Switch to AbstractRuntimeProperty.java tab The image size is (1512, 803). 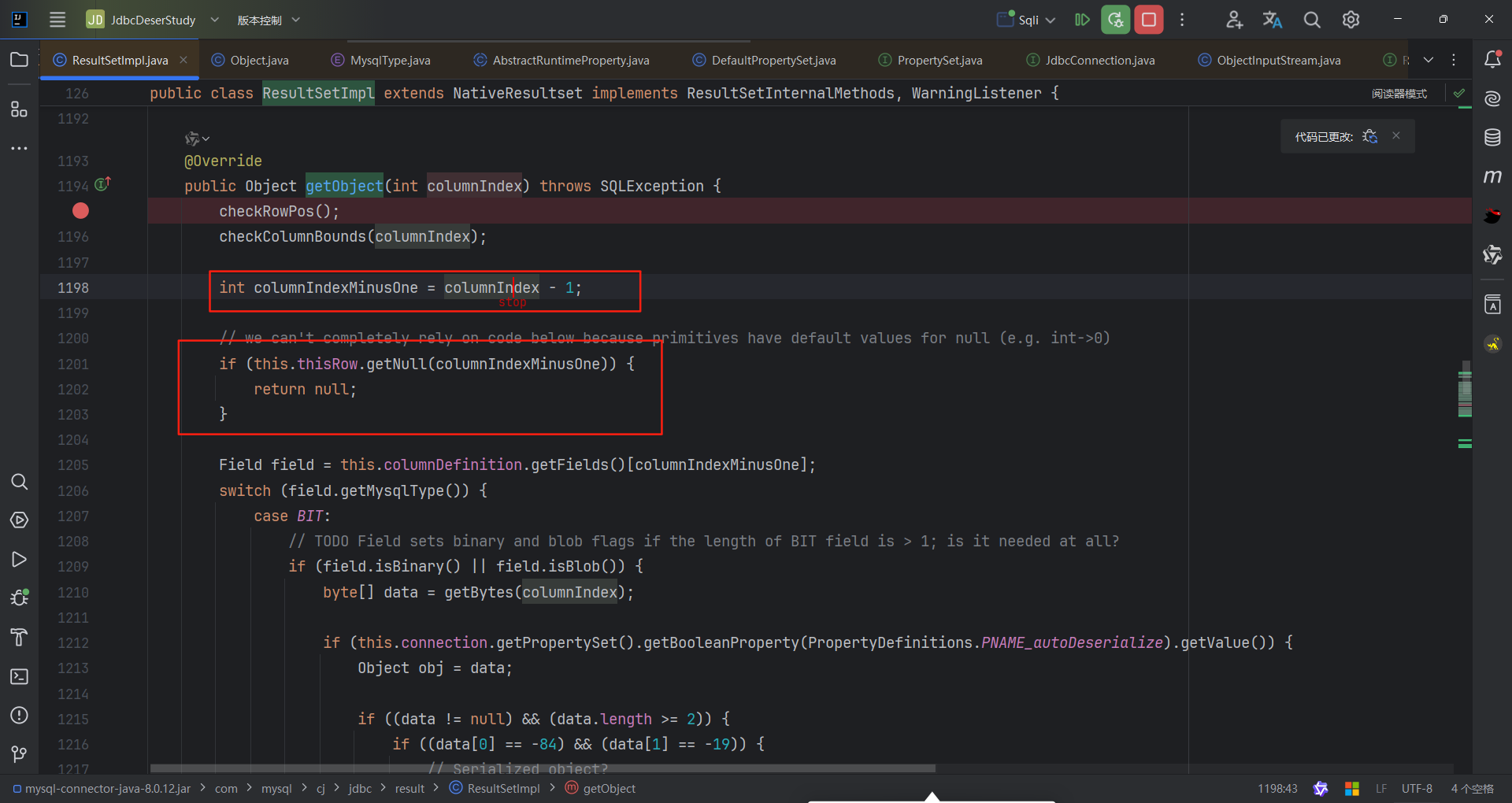click(x=561, y=61)
